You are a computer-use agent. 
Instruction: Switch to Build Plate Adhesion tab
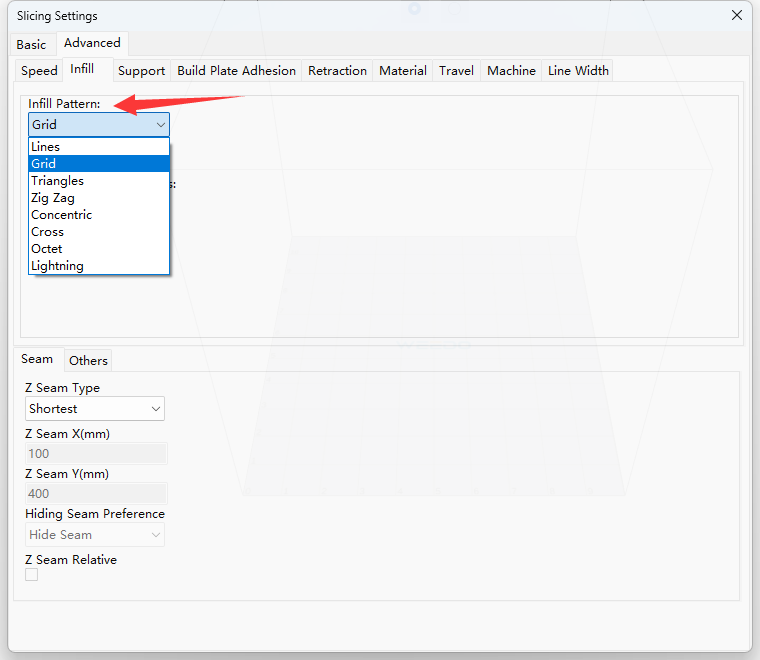click(236, 70)
